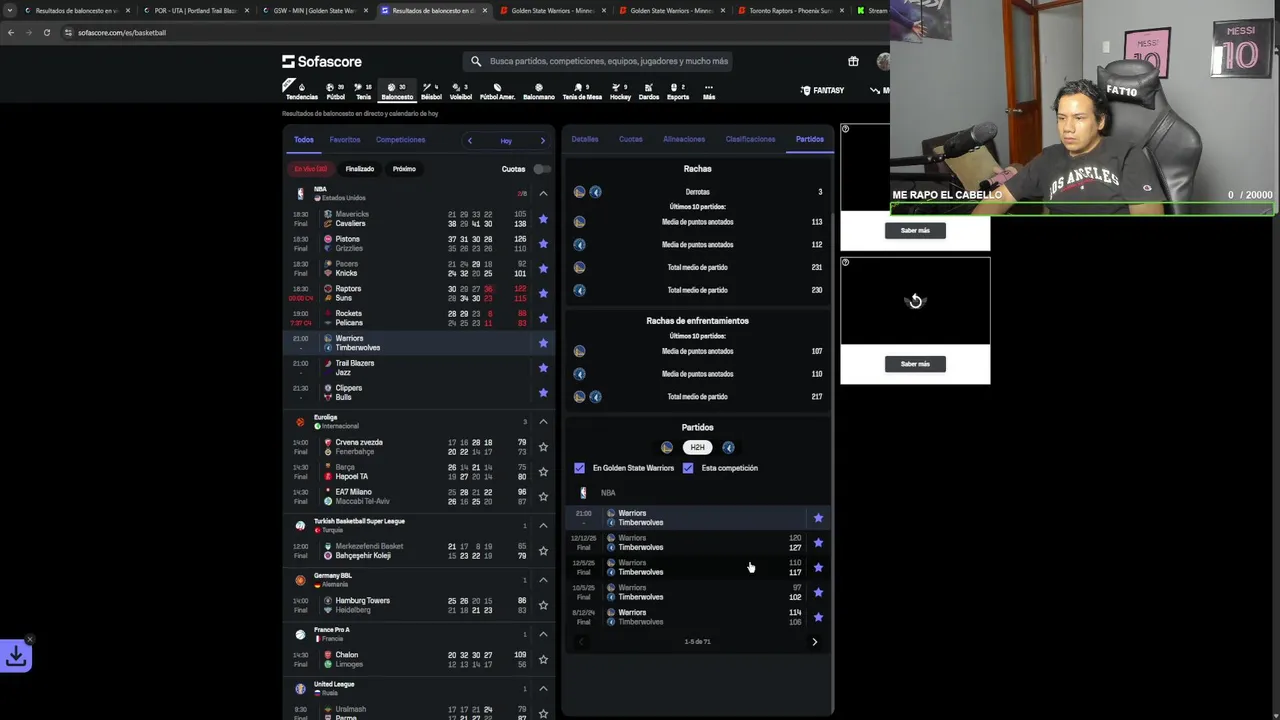Open the Hockey category
This screenshot has width=1280, height=720.
(620, 91)
